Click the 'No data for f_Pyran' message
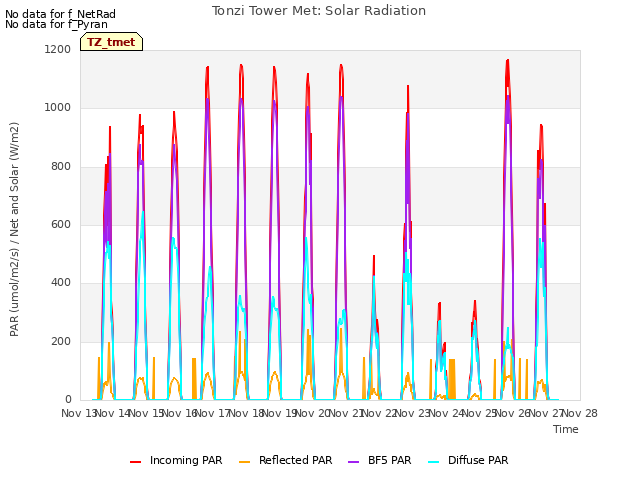640x480 pixels. point(56,24)
